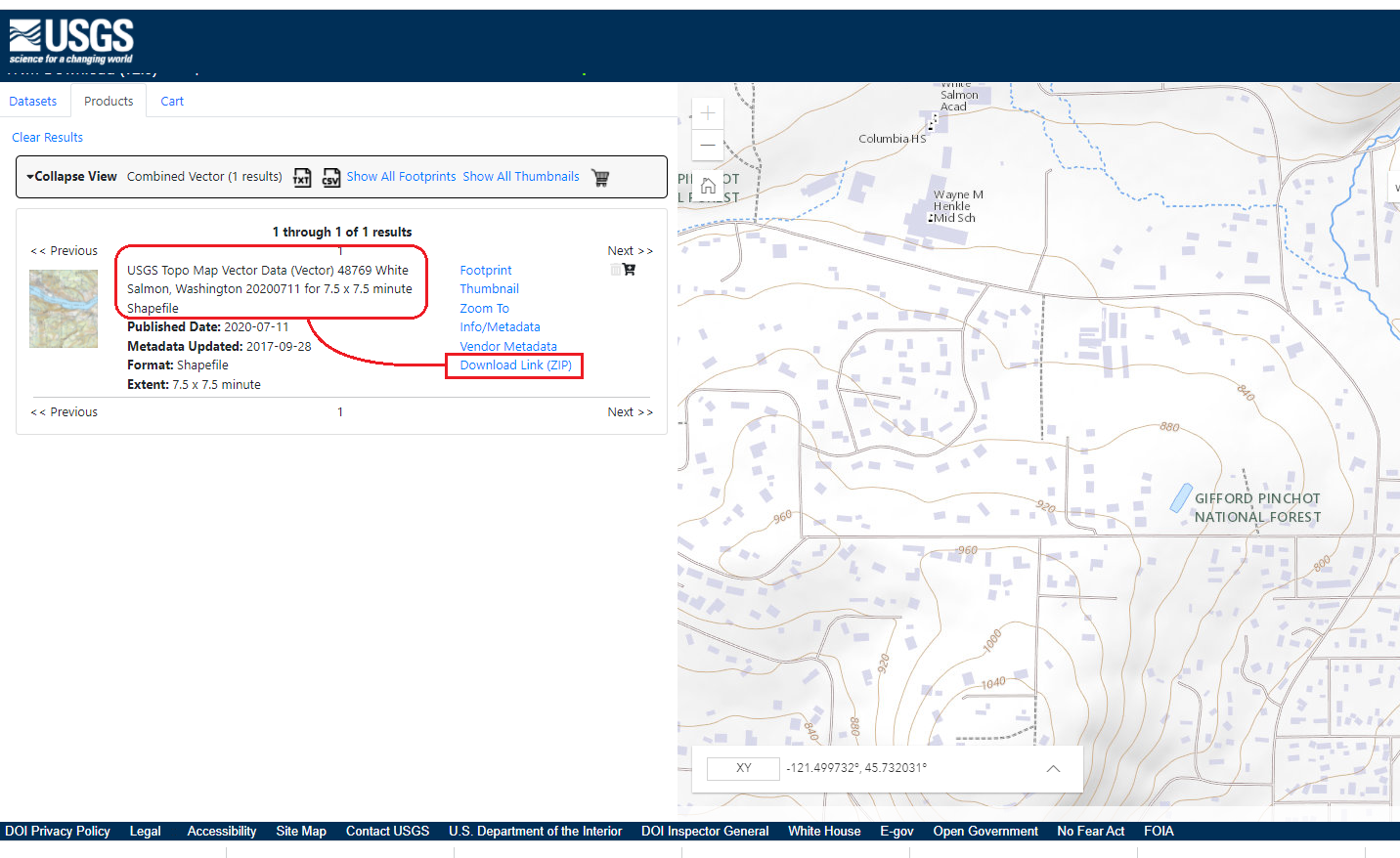Click the topo map result thumbnail
The width and height of the screenshot is (1400, 858).
(63, 309)
